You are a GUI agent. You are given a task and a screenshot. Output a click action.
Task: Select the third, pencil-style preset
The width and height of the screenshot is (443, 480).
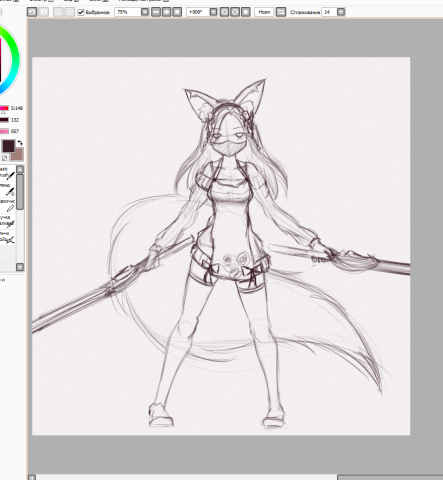(x=8, y=205)
